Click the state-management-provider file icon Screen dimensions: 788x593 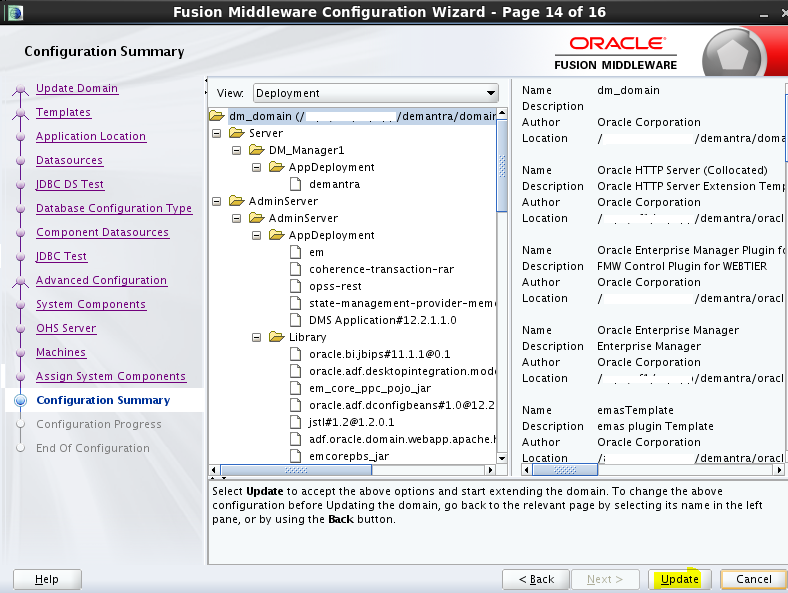296,304
